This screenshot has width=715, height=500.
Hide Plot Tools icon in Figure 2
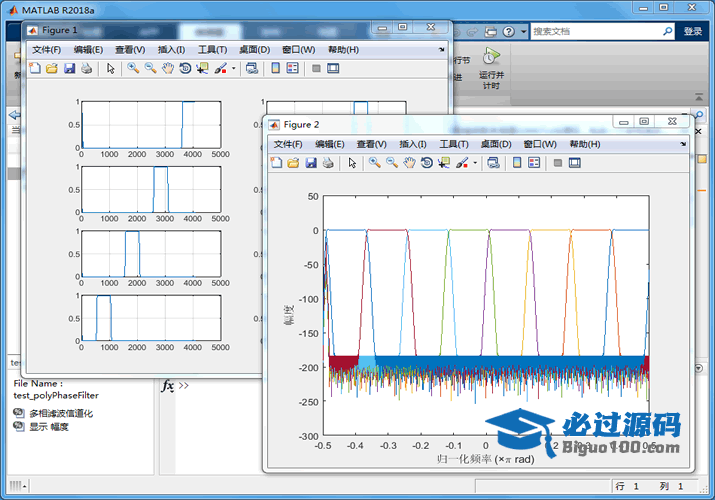pos(558,163)
